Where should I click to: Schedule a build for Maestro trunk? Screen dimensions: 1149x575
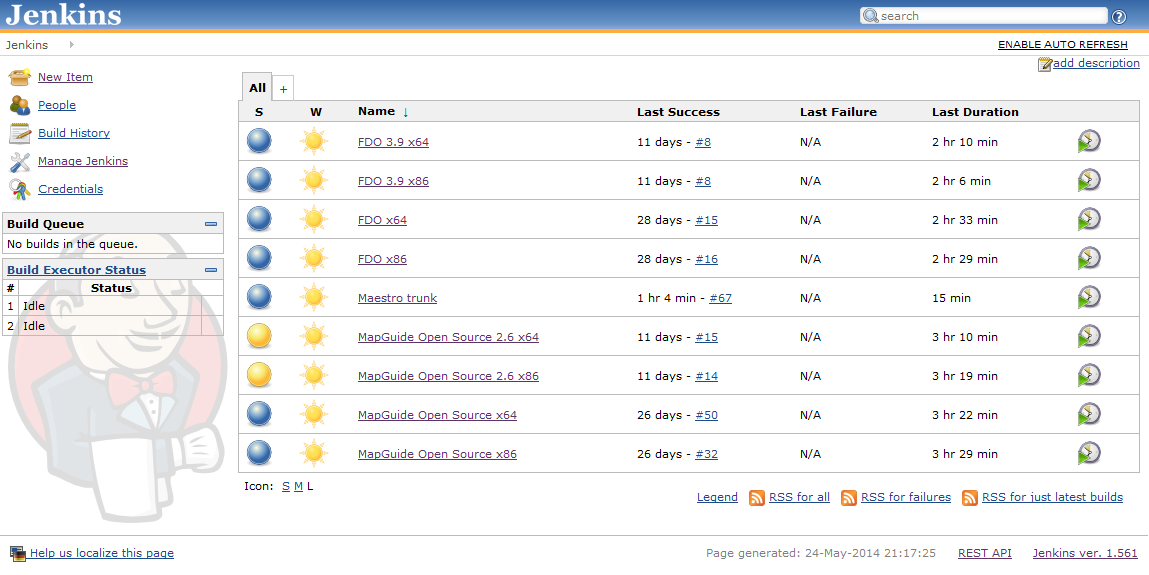[x=1089, y=297]
